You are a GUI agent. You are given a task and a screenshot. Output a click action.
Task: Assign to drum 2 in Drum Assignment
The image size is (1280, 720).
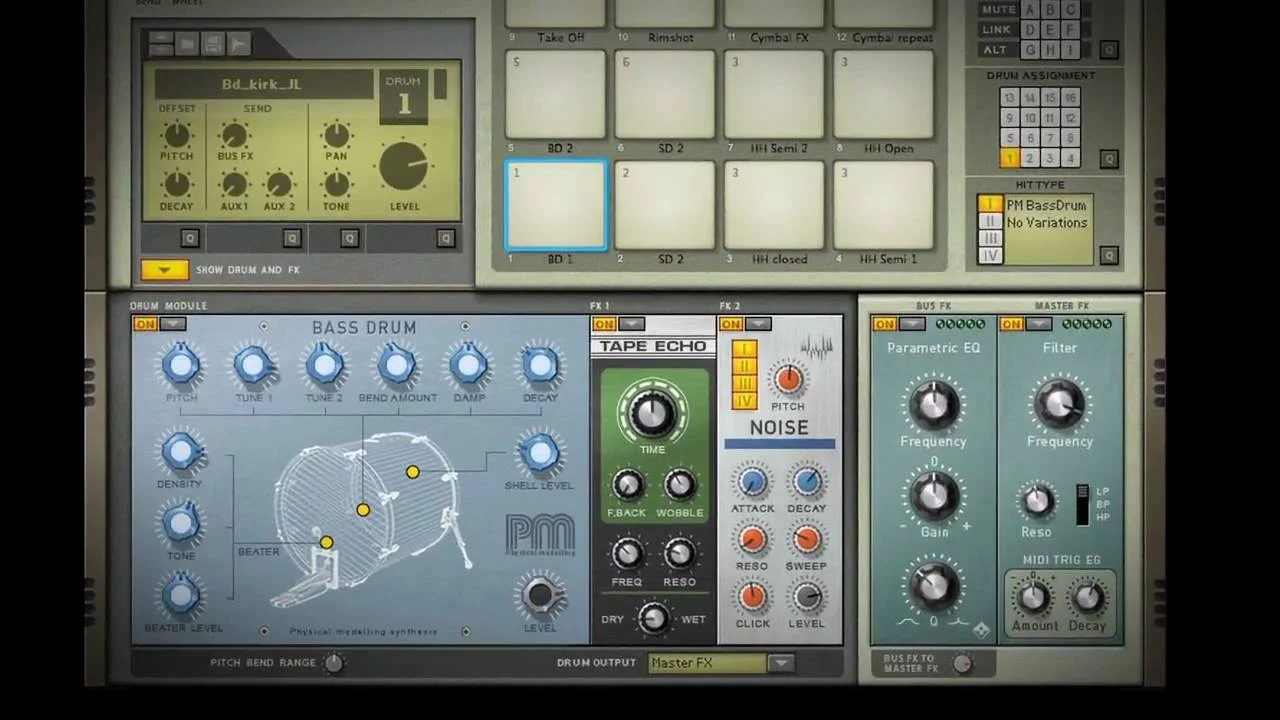point(1030,158)
